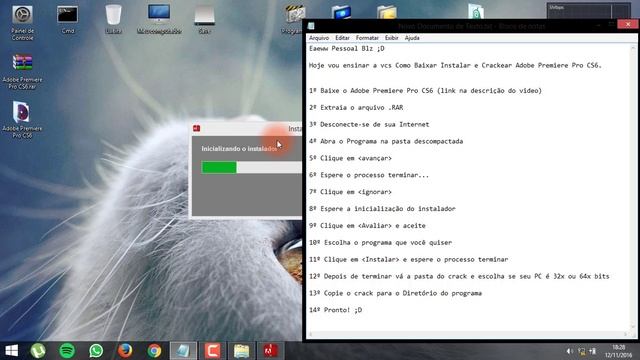This screenshot has width=640, height=360.
Task: Open the Painel de Controle desktop icon
Action: click(22, 23)
